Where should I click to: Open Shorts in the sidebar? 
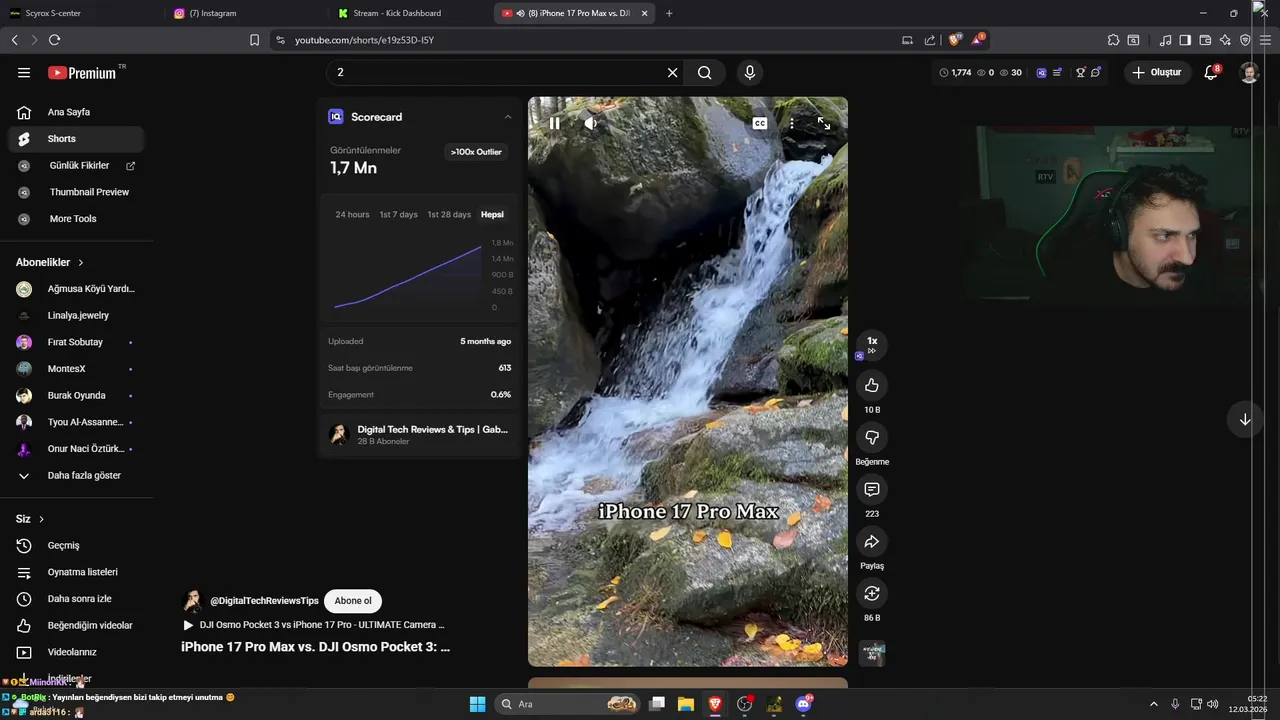pos(76,139)
